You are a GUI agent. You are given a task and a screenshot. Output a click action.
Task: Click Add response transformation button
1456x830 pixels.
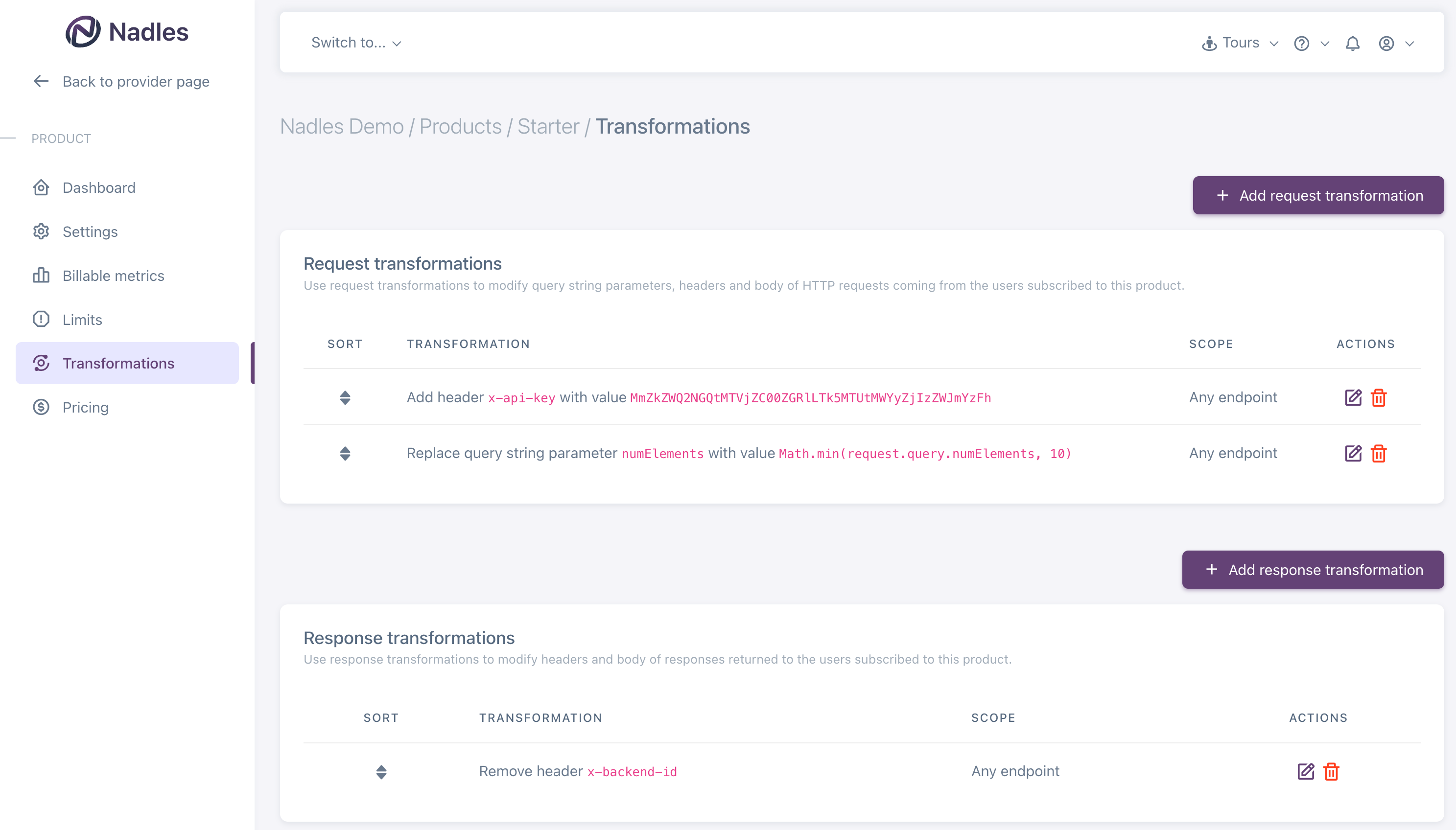[1313, 570]
